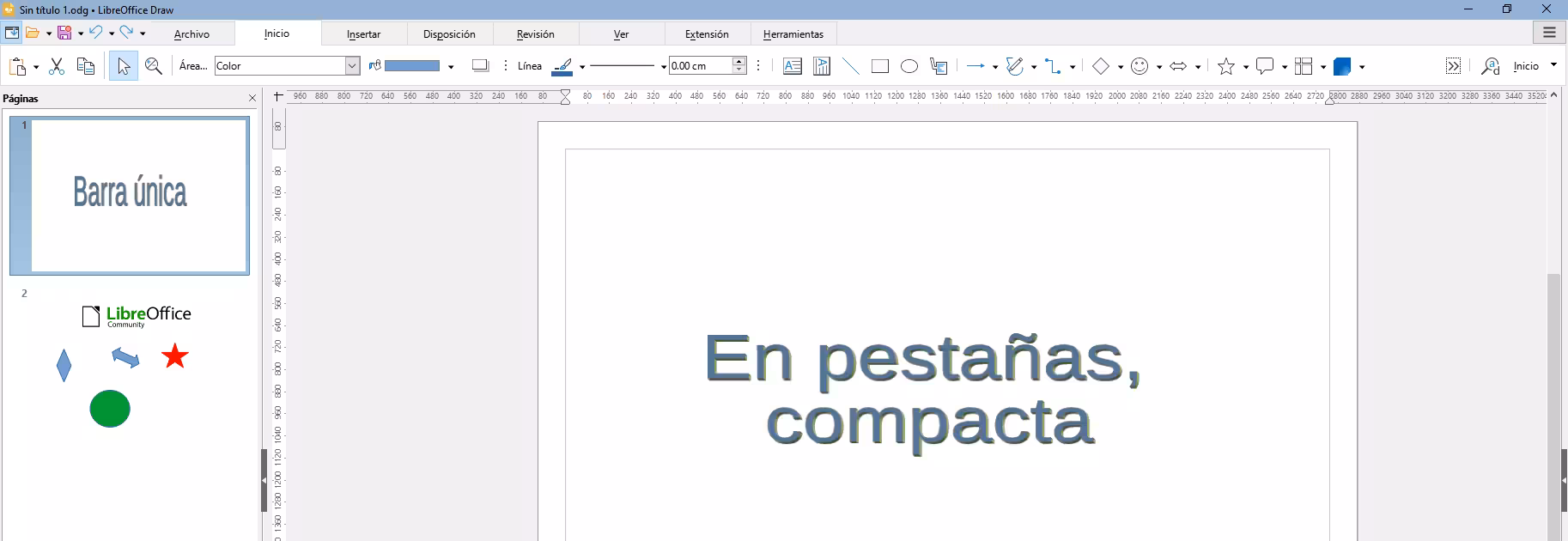
Task: Cut selection with the scissors icon
Action: [x=57, y=66]
